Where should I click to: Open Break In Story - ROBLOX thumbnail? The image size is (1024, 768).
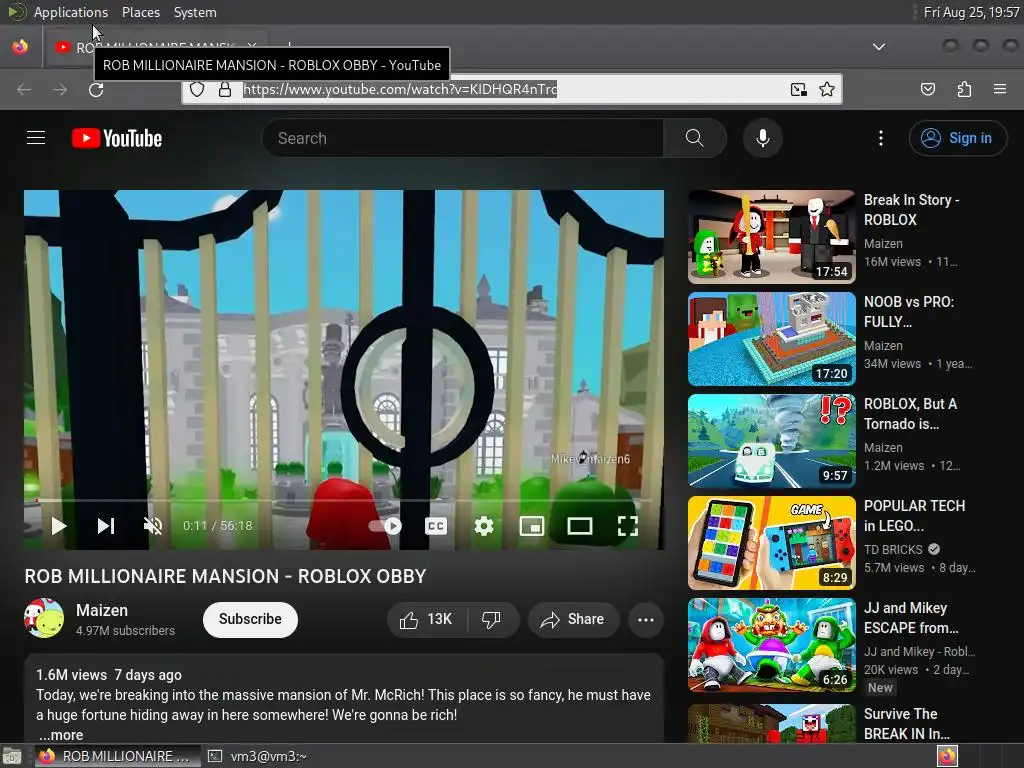(771, 236)
